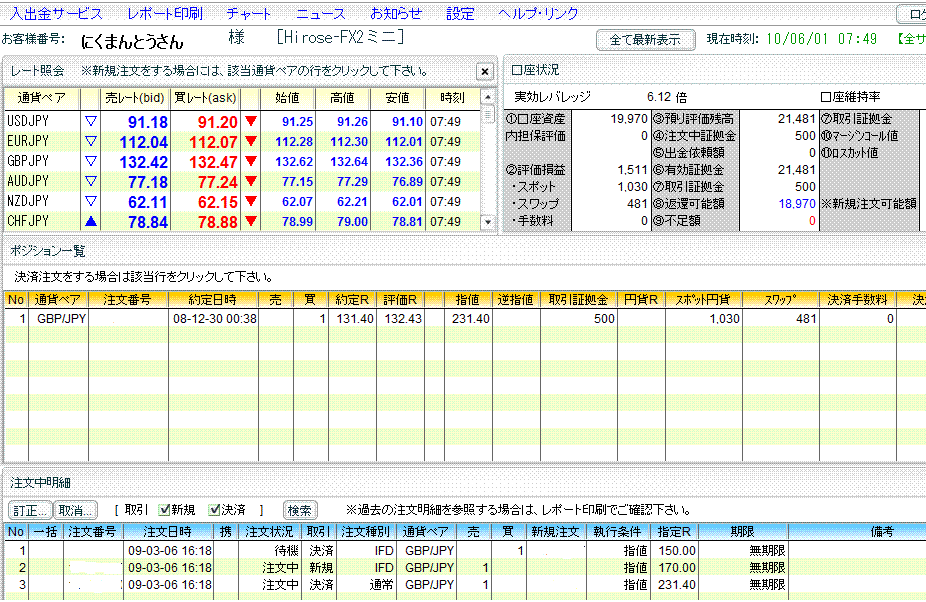Toggle the 新規 checkbox
The width and height of the screenshot is (926, 602).
click(x=165, y=510)
